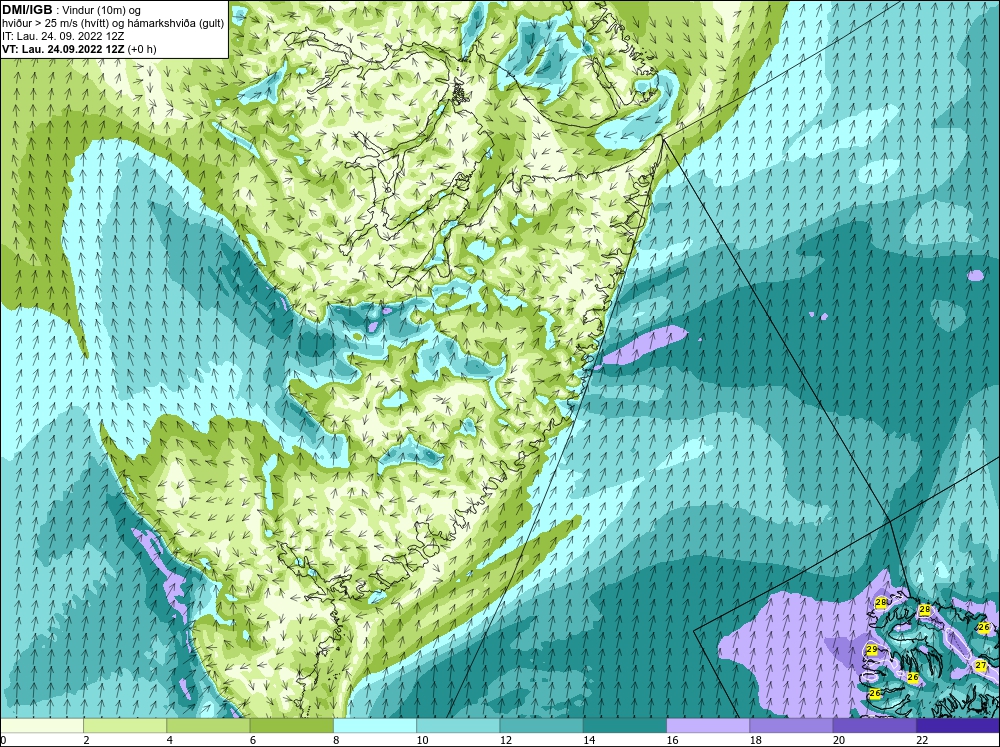Click the legend scale value 16
The image size is (1000, 747).
pos(672,740)
